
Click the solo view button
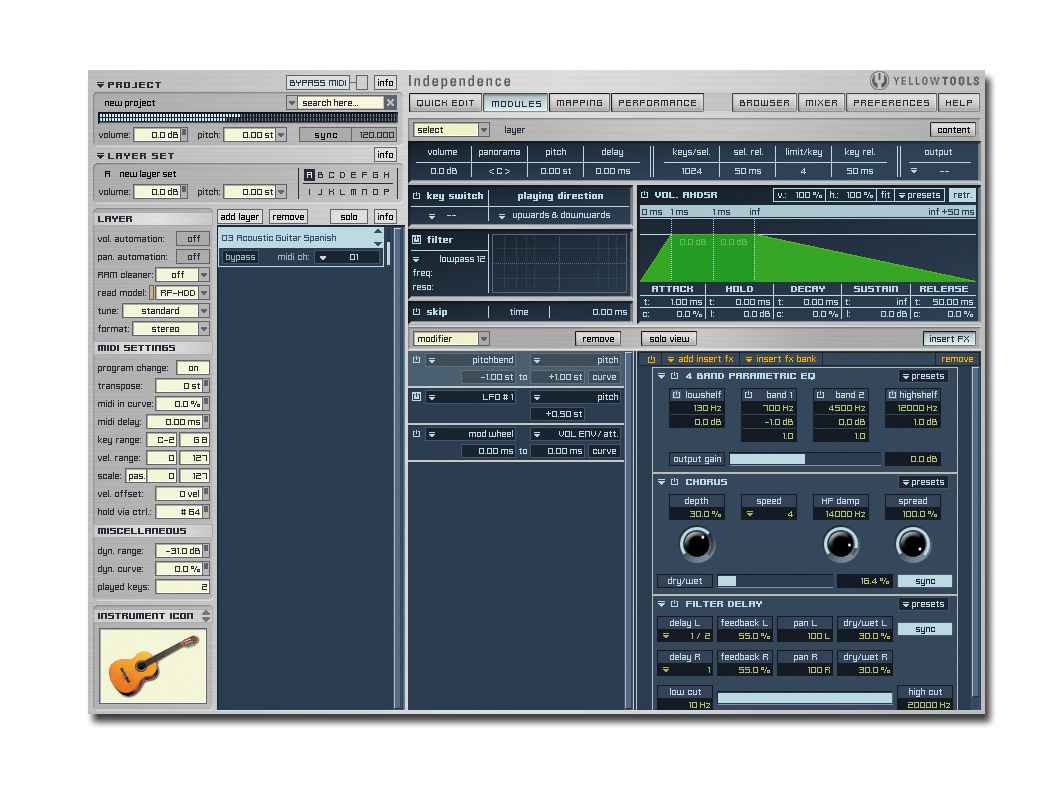pyautogui.click(x=667, y=338)
